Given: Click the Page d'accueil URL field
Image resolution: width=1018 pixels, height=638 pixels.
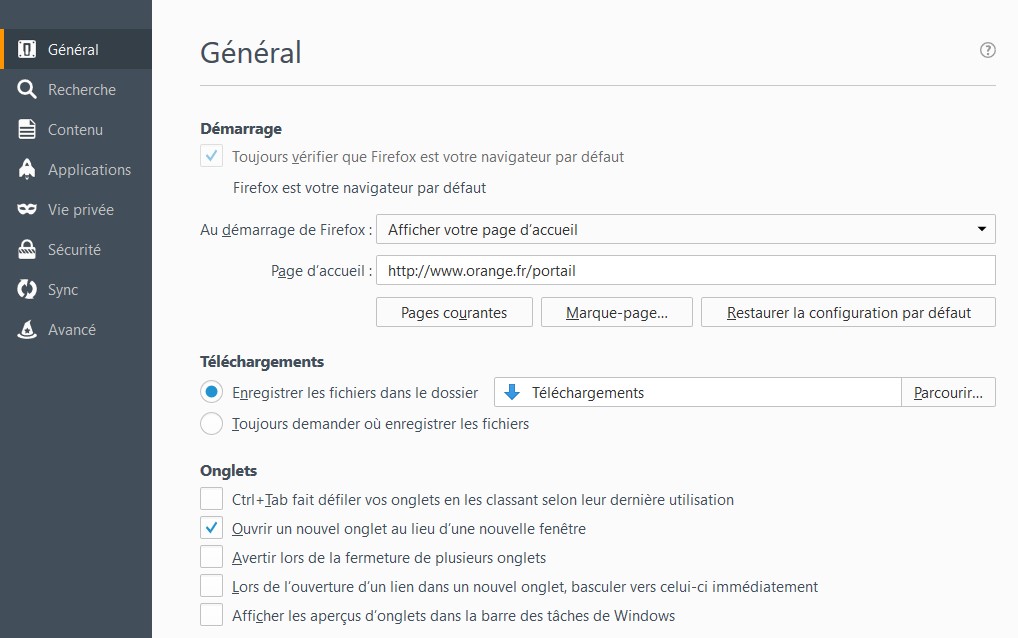Looking at the screenshot, I should point(685,270).
